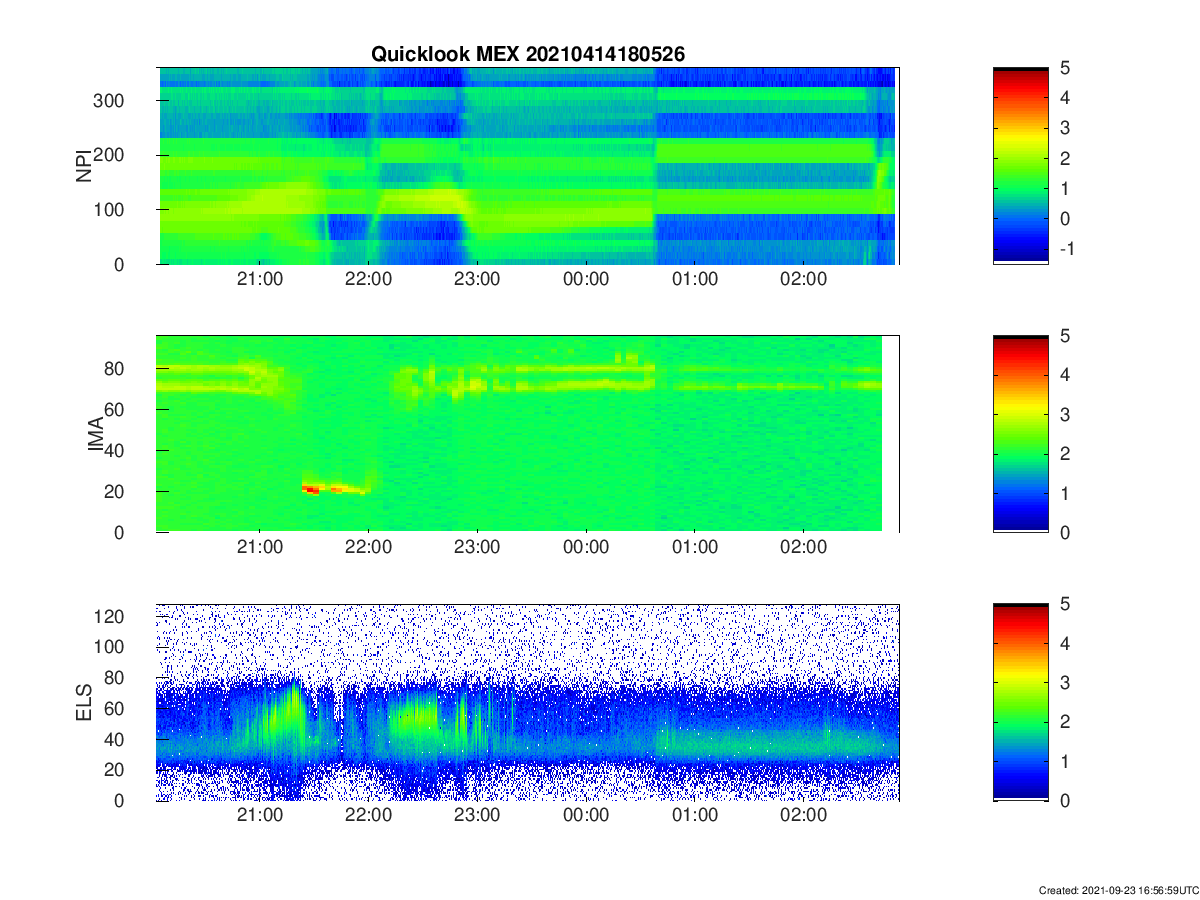Click the Created 2021-09-23 16:56:59UTC timestamp
The image size is (1200, 900).
tap(1117, 890)
